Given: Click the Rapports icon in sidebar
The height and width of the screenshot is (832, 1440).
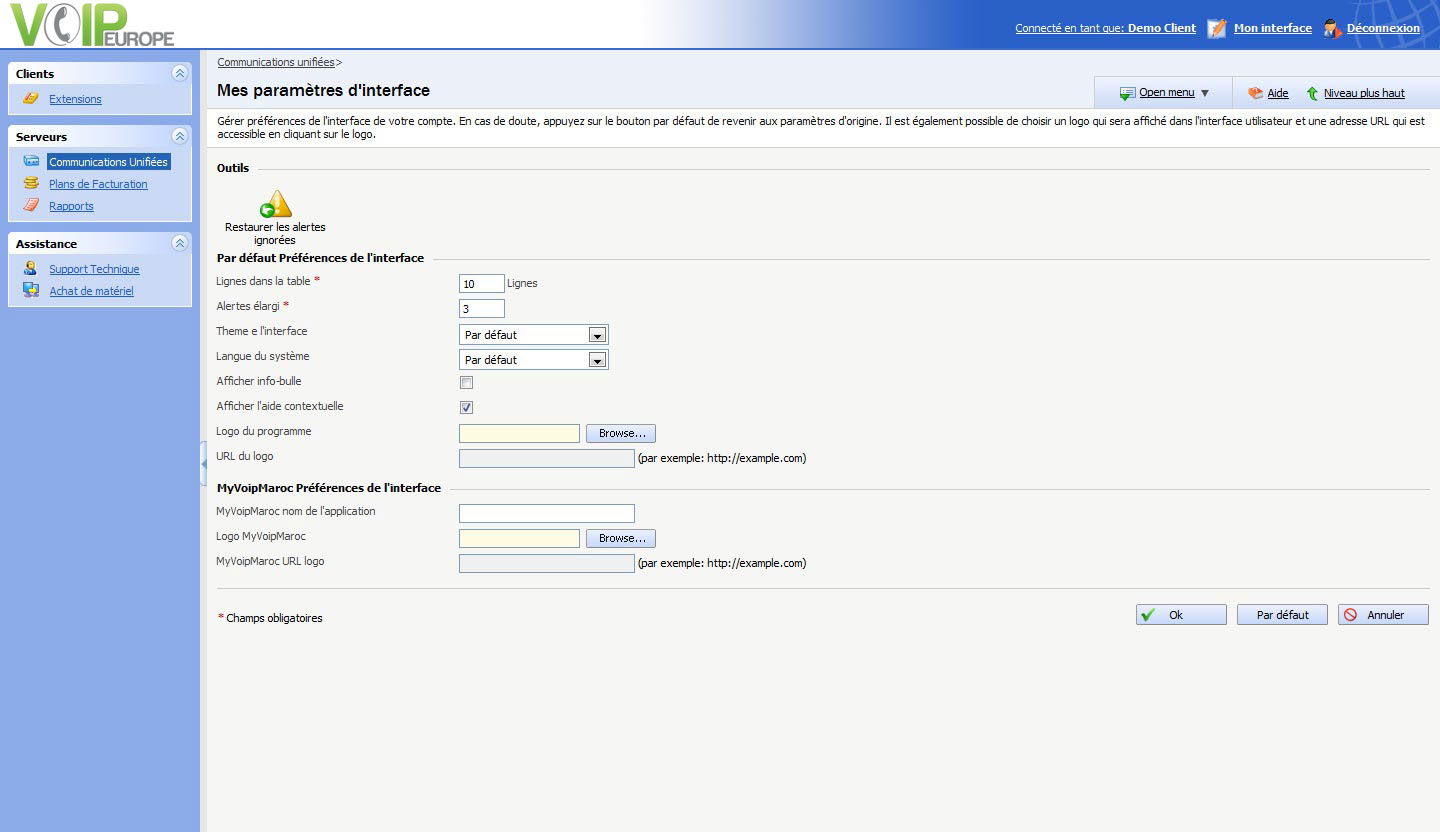Looking at the screenshot, I should pos(31,206).
